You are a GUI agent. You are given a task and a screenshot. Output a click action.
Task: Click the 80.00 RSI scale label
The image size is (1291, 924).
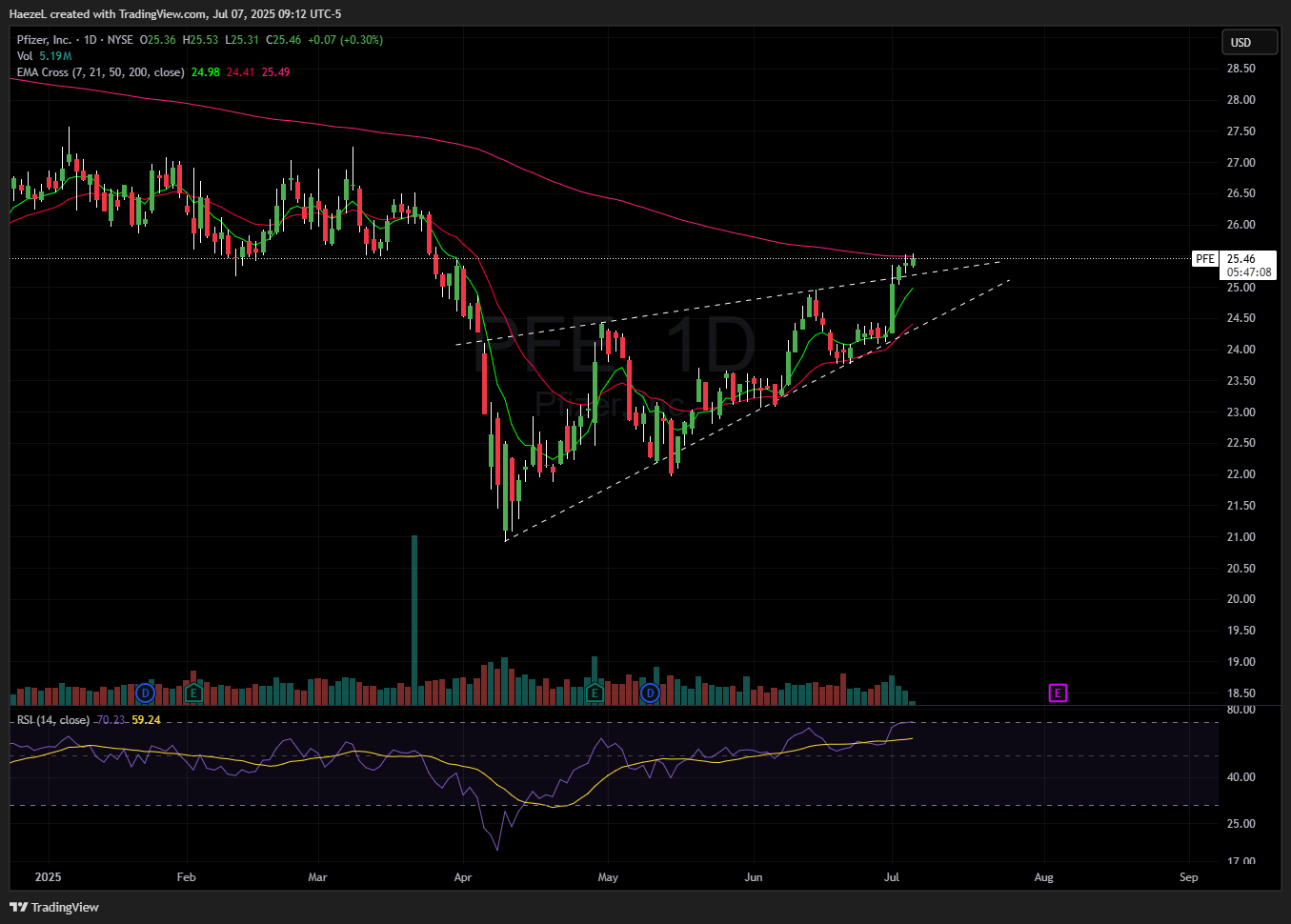coord(1241,710)
